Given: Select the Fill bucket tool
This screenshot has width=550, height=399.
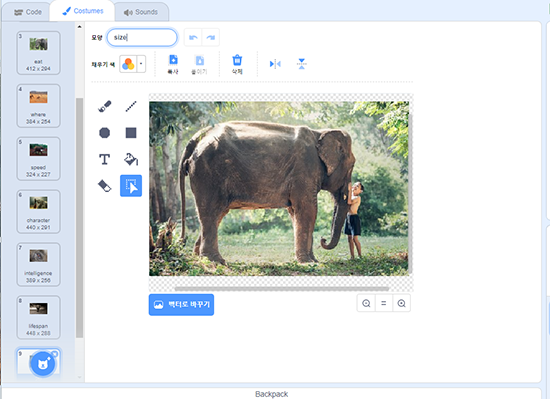Looking at the screenshot, I should click(x=131, y=159).
